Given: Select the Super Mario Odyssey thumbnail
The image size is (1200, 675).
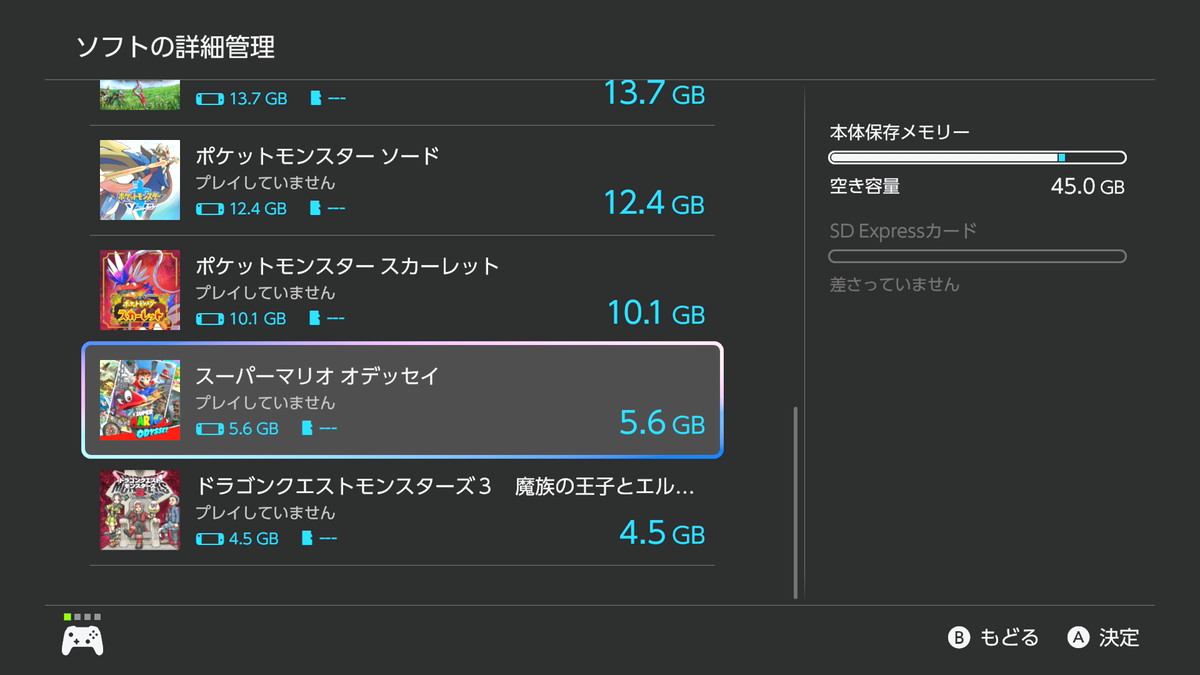Looking at the screenshot, I should [140, 400].
